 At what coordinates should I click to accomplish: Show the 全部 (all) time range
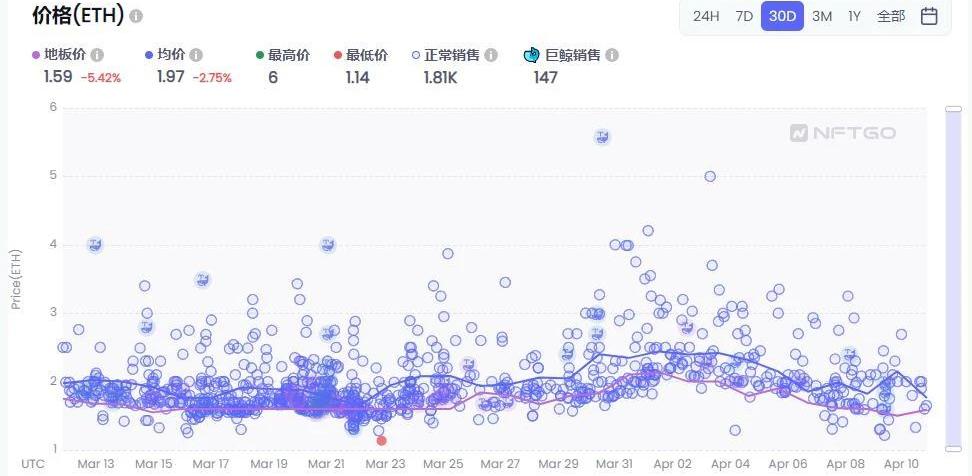(890, 16)
